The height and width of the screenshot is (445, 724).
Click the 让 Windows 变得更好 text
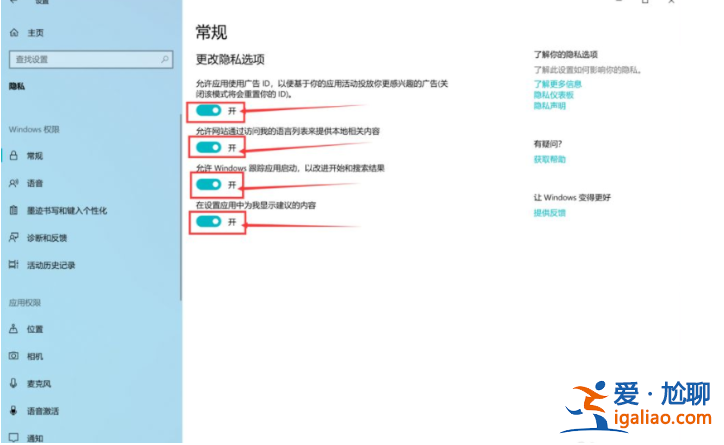(572, 198)
